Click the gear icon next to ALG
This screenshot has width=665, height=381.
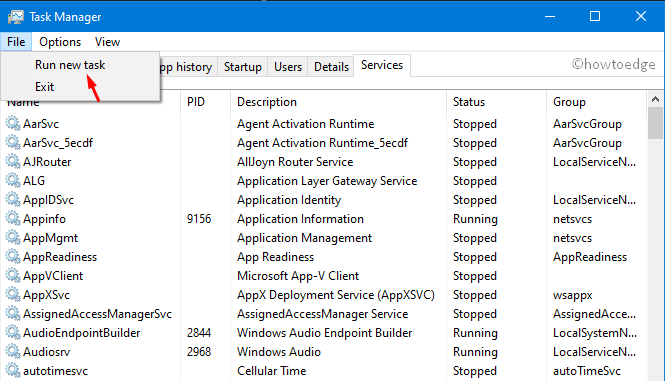pos(13,181)
